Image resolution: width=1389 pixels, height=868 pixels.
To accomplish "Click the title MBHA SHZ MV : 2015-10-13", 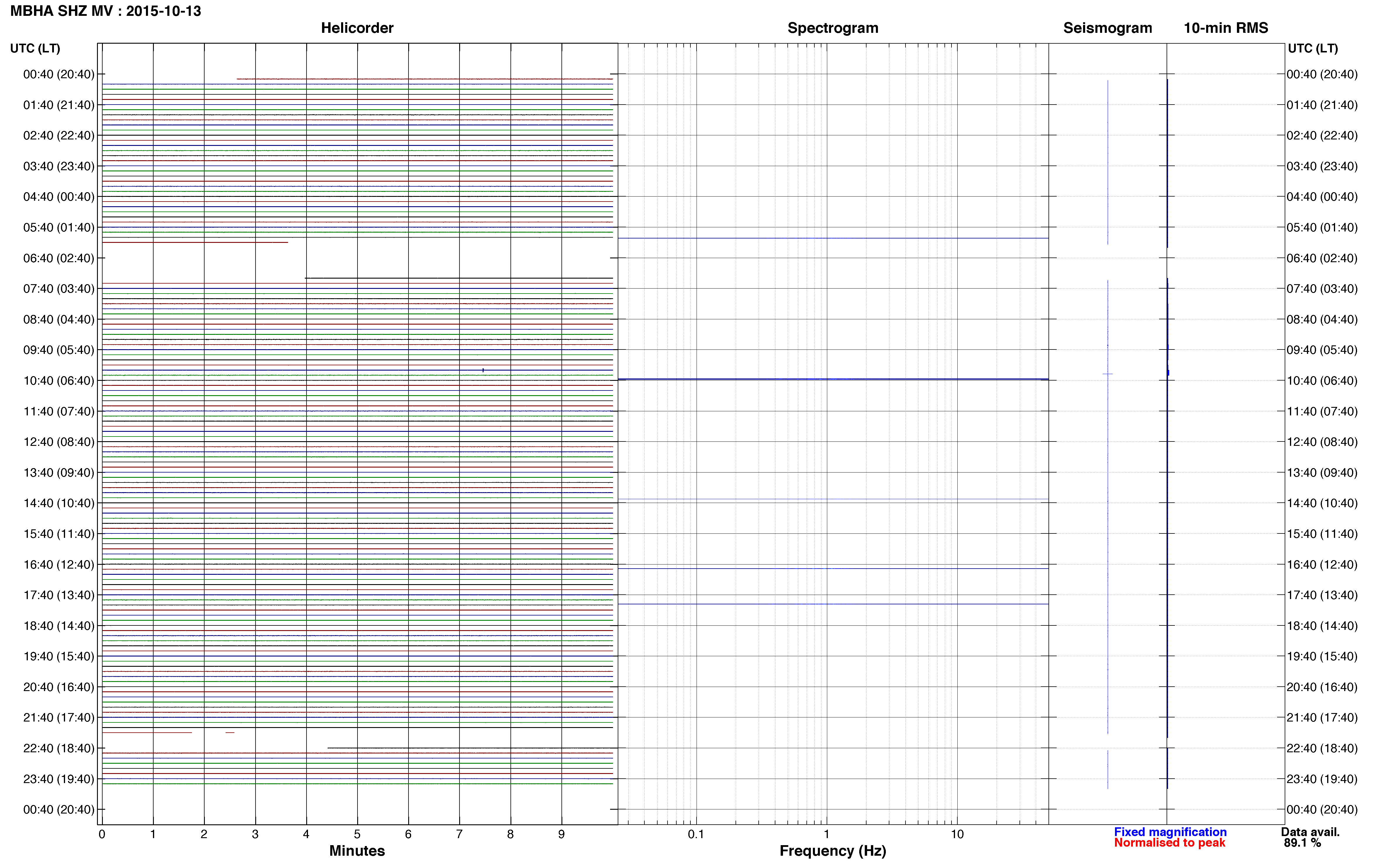I will [x=106, y=11].
